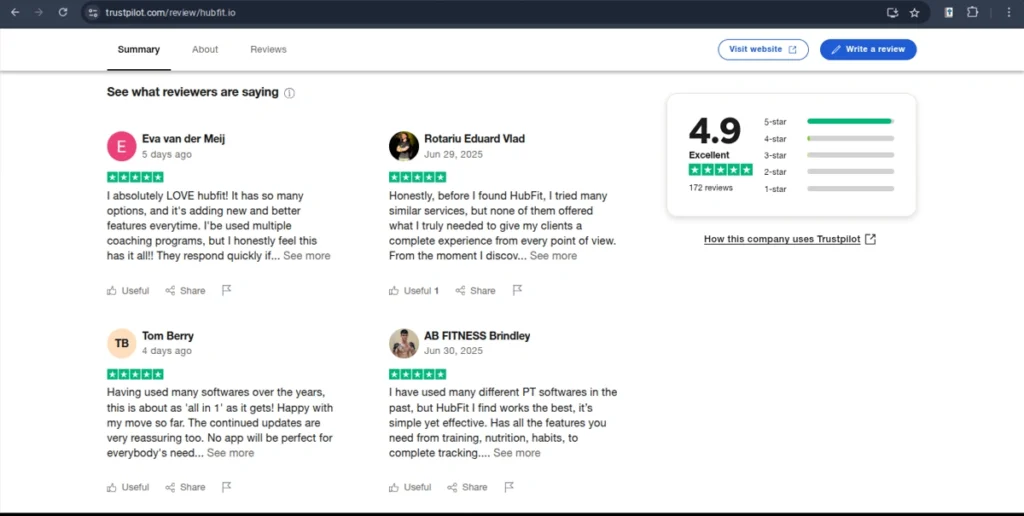Open AB FITNESS Brindley's profile name
Image resolution: width=1024 pixels, height=516 pixels.
tap(477, 336)
